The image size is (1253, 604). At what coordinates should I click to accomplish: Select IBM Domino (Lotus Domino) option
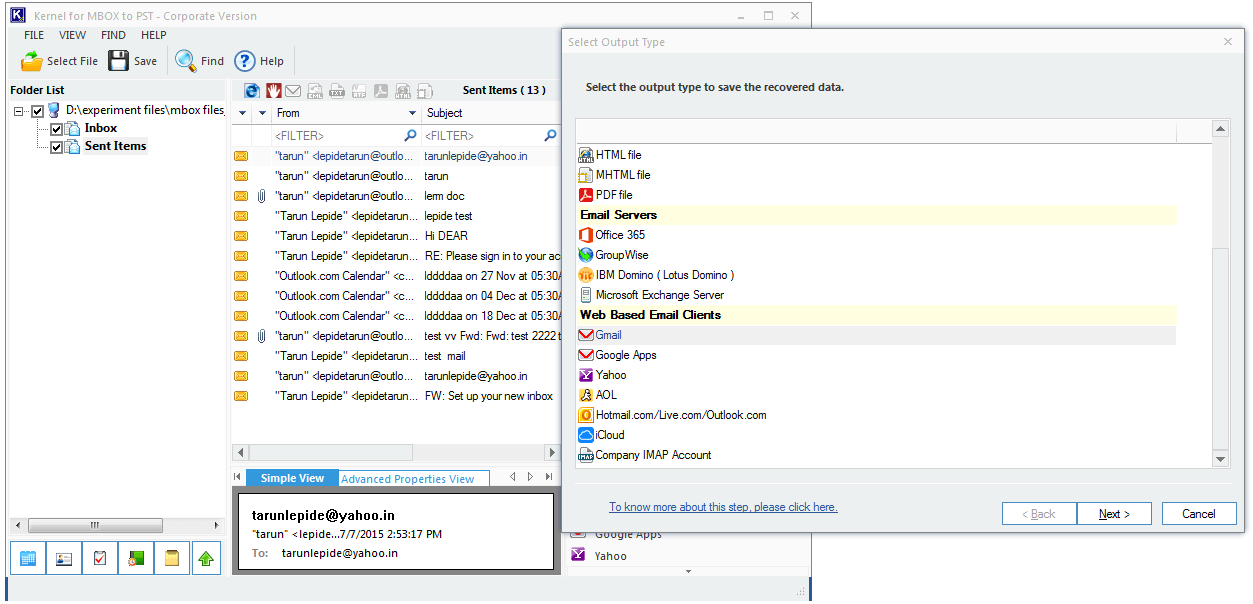pos(656,275)
